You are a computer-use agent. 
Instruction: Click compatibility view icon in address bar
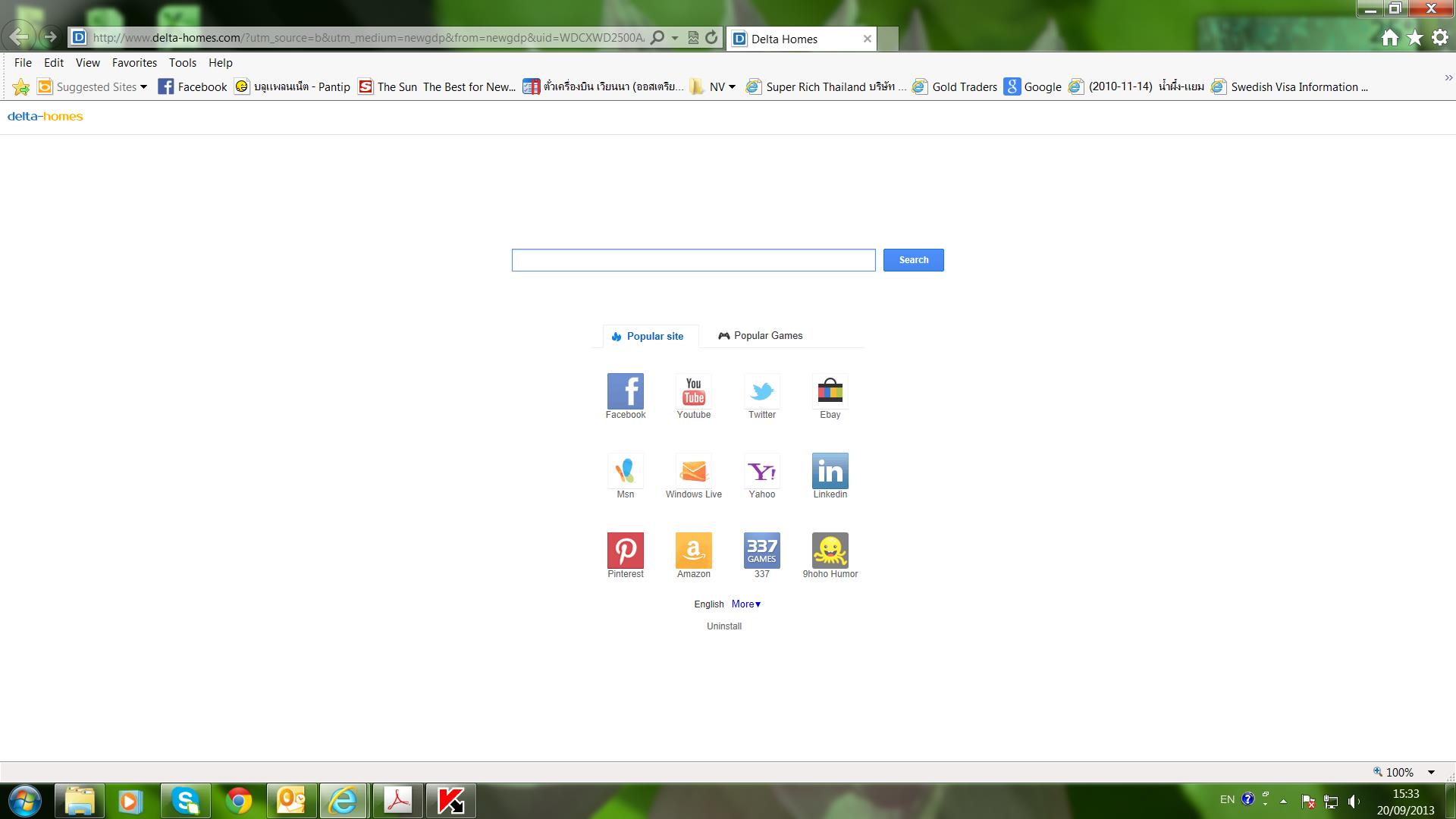pos(693,37)
